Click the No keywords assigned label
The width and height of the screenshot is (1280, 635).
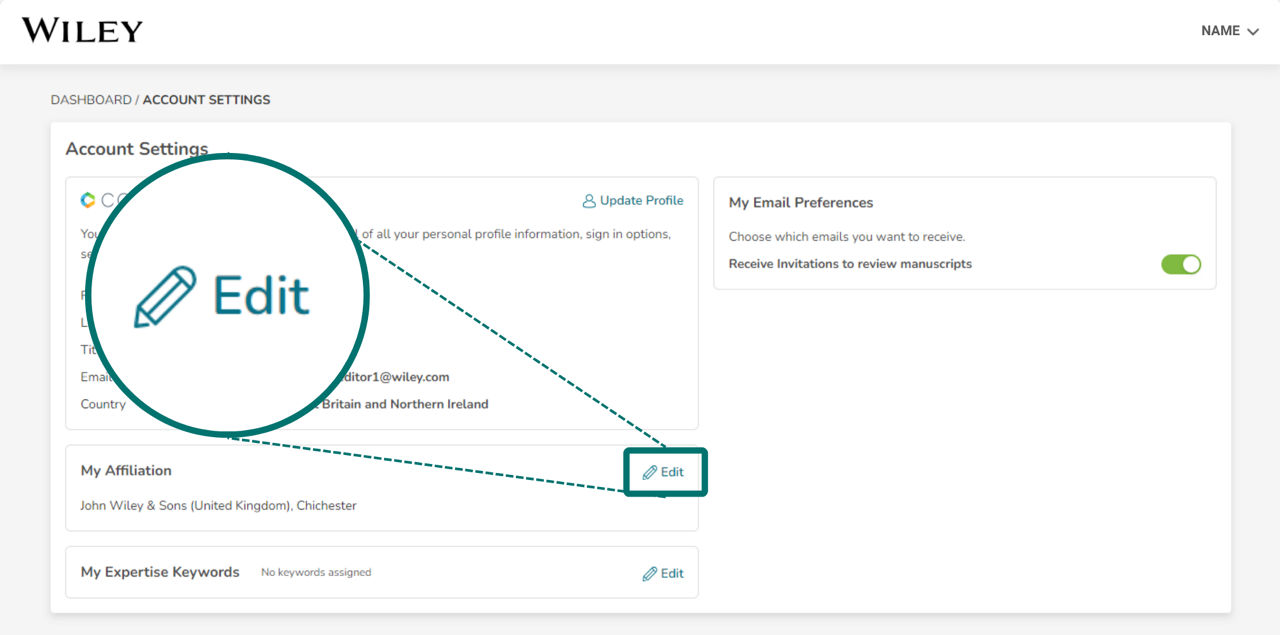tap(316, 573)
